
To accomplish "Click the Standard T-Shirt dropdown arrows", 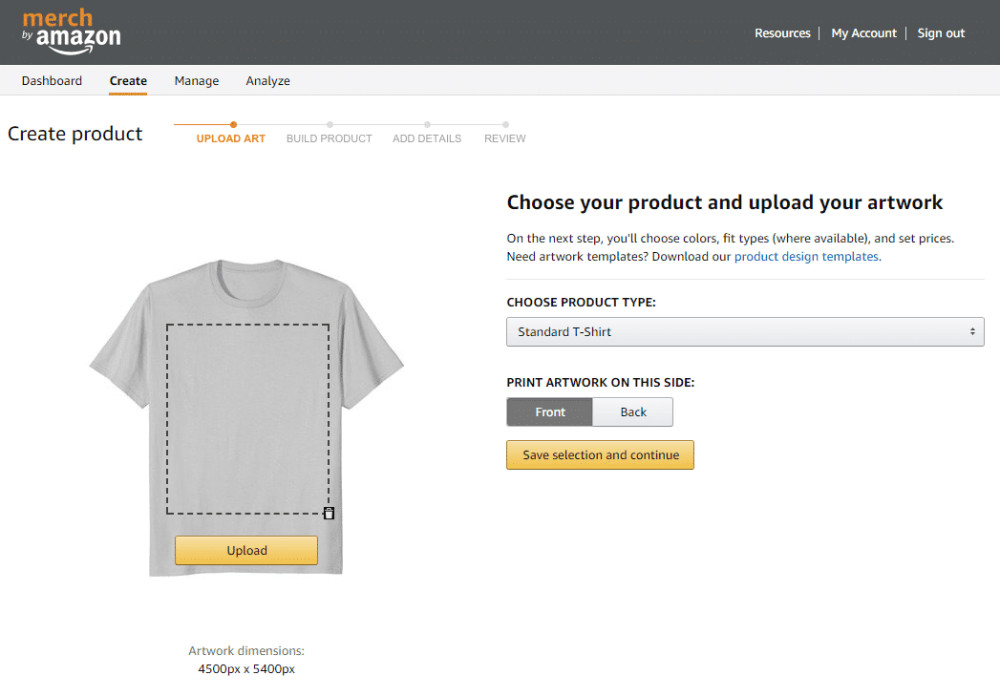I will coord(972,332).
